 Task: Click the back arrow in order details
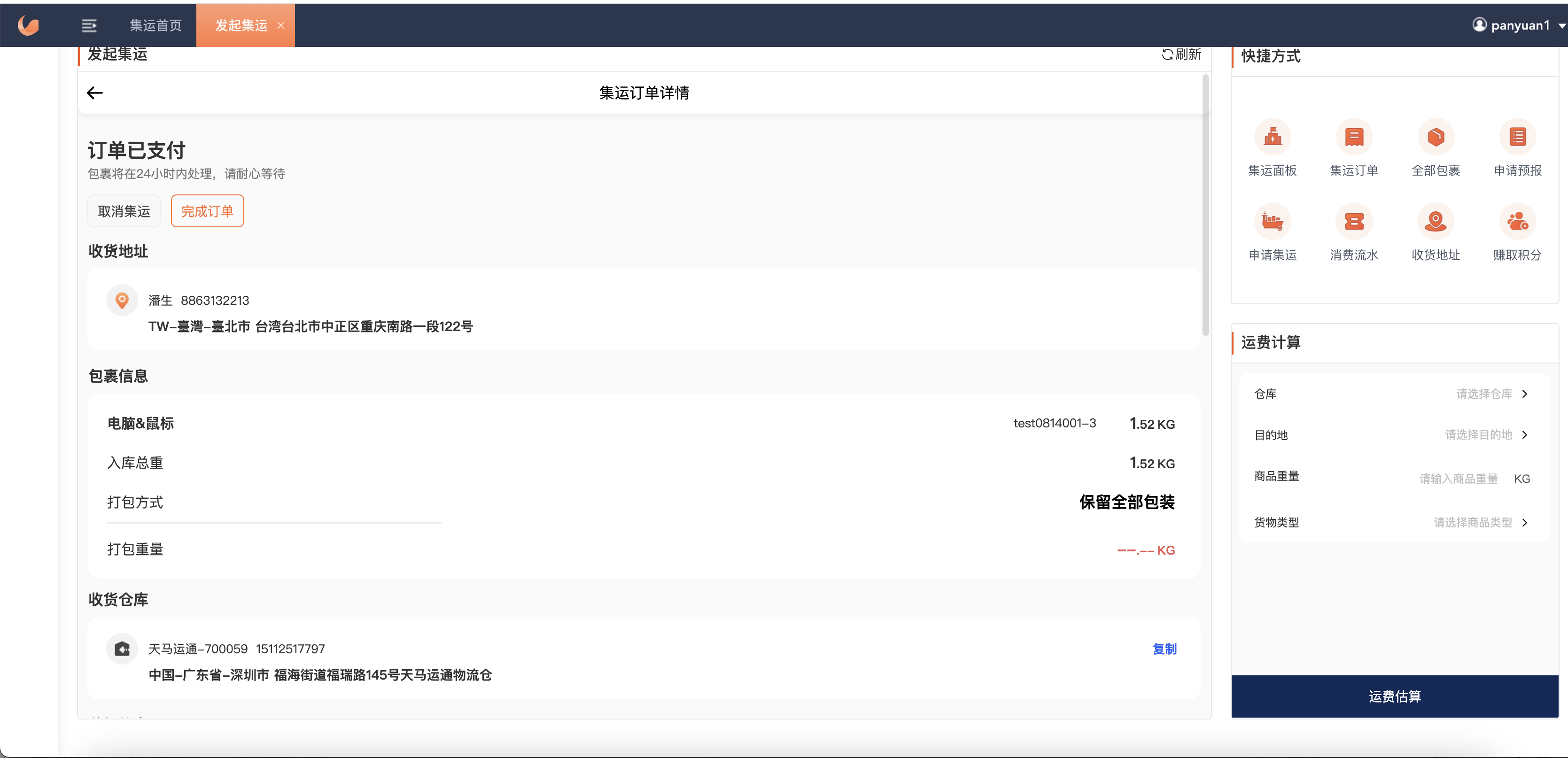click(95, 93)
